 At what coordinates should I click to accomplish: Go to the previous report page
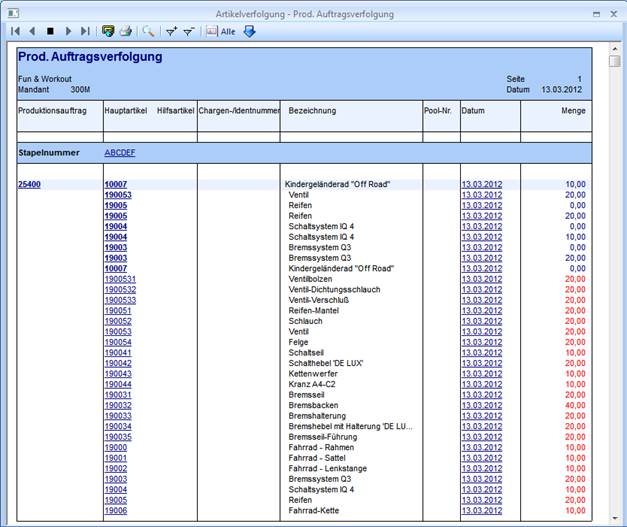click(x=32, y=32)
